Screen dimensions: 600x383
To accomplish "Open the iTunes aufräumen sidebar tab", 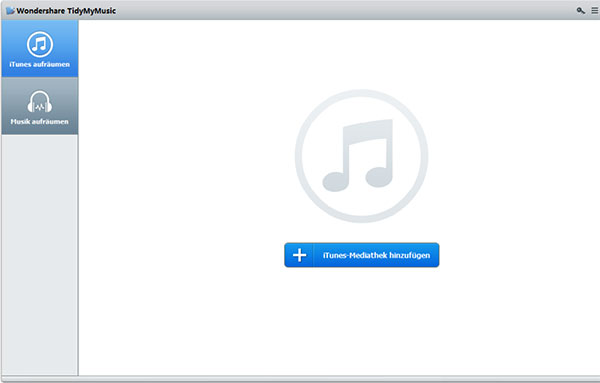I will tap(40, 49).
